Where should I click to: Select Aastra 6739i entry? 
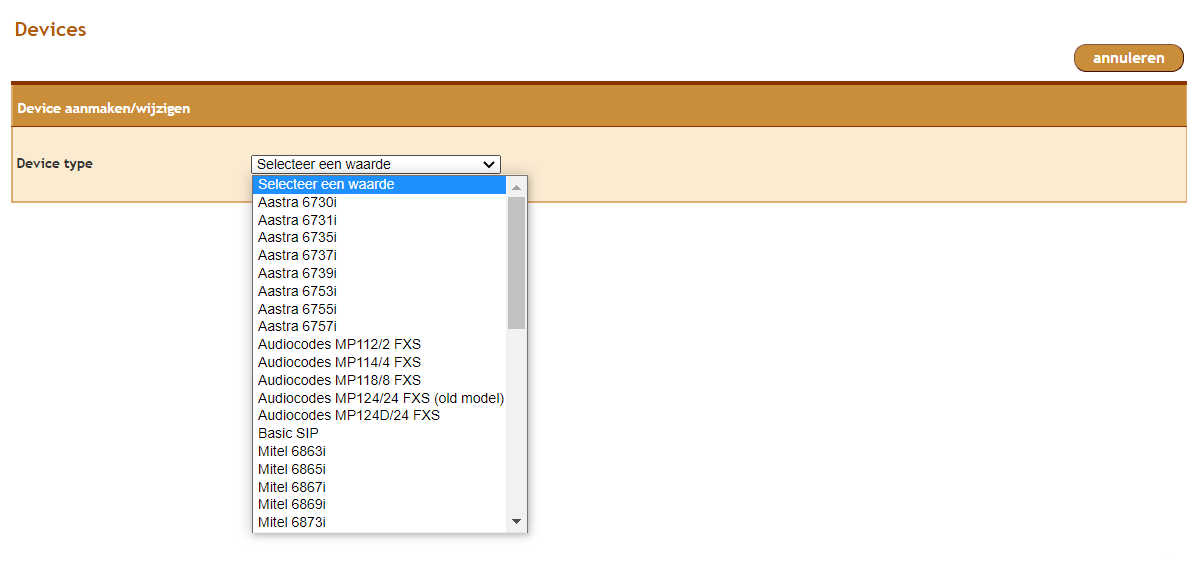379,273
